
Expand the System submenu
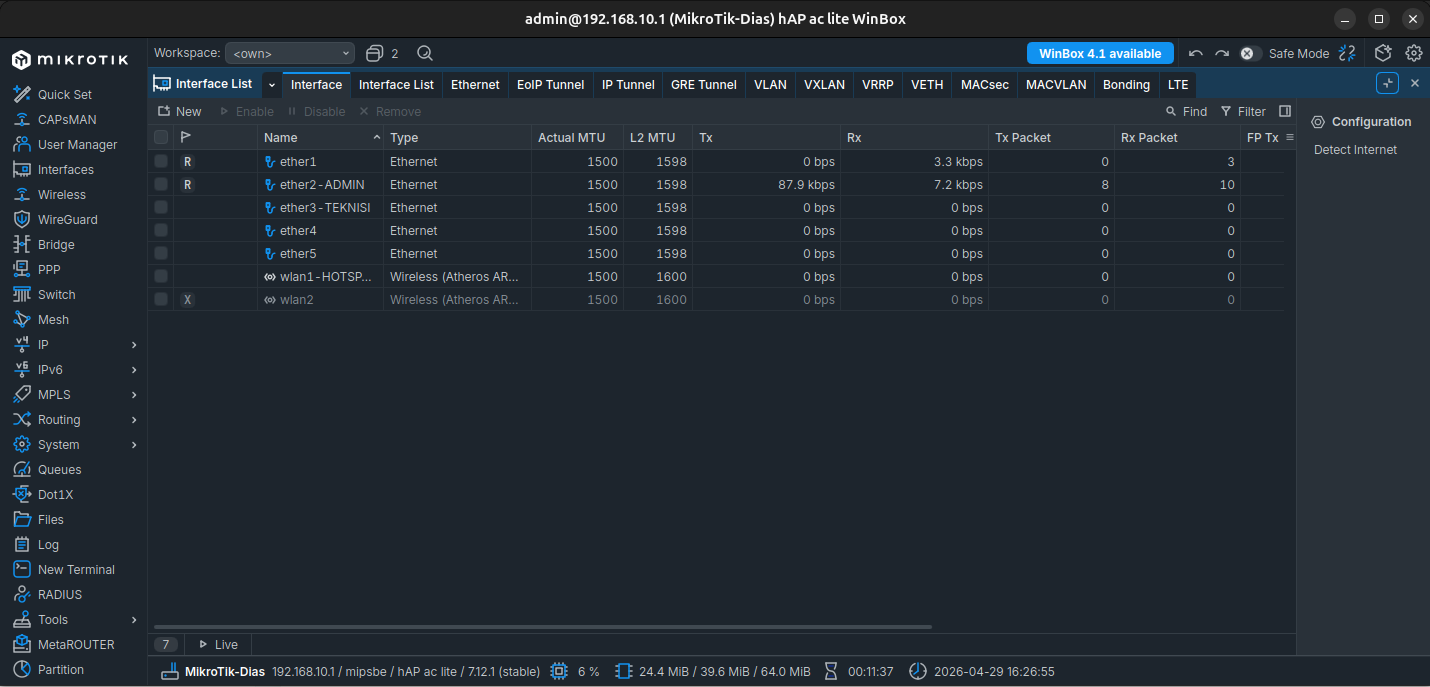[x=134, y=444]
